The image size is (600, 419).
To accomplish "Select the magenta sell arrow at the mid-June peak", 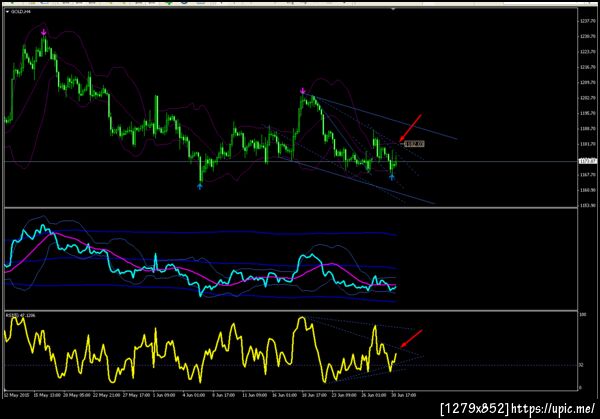I will 303,91.
